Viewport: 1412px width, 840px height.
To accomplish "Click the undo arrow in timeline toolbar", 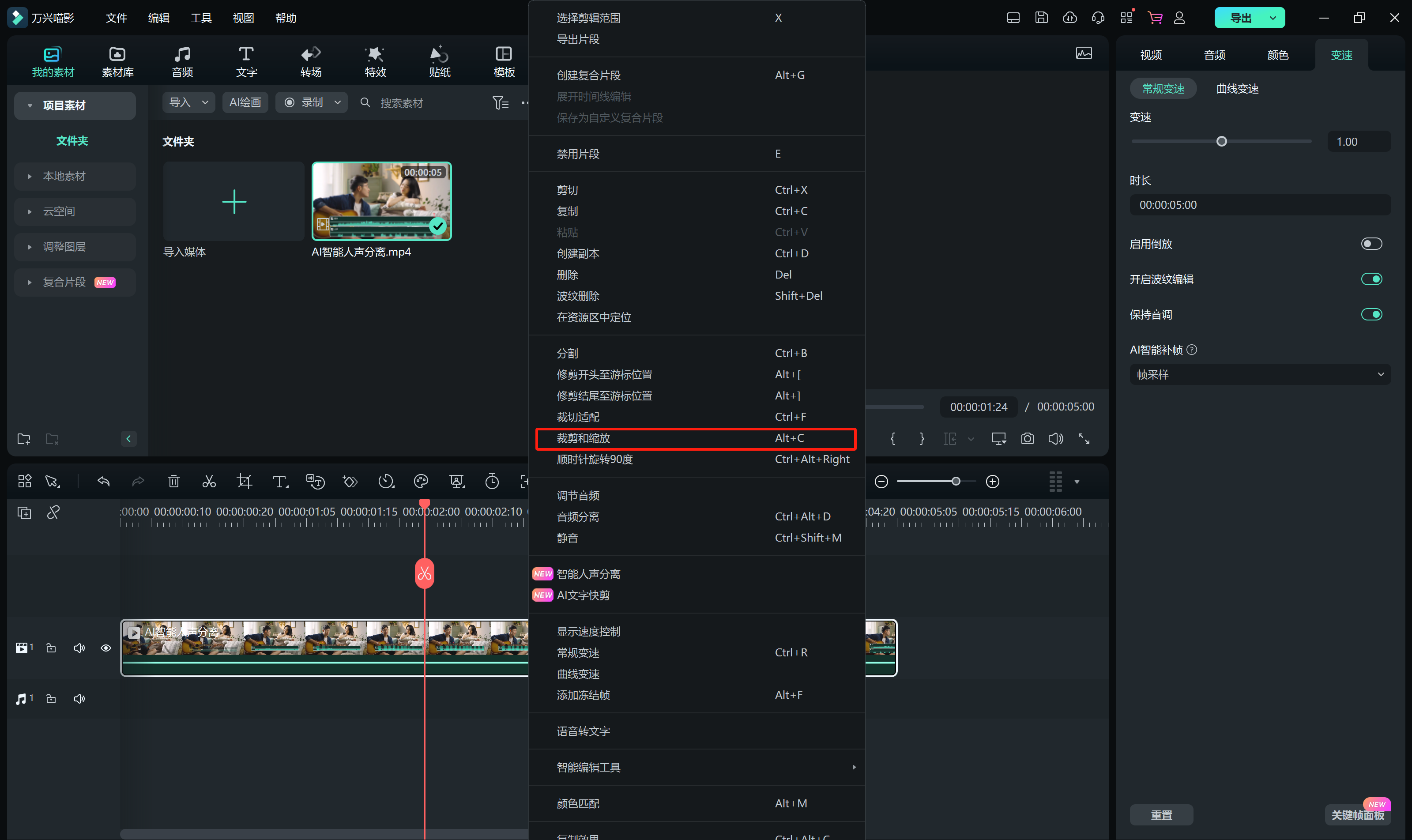I will click(104, 482).
